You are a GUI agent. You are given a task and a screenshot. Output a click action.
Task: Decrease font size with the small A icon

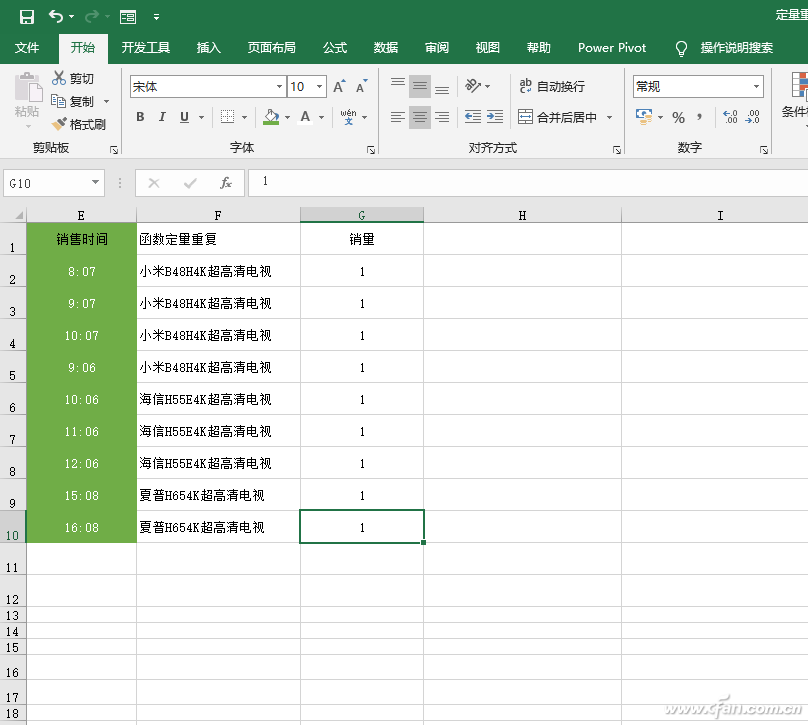pos(362,87)
